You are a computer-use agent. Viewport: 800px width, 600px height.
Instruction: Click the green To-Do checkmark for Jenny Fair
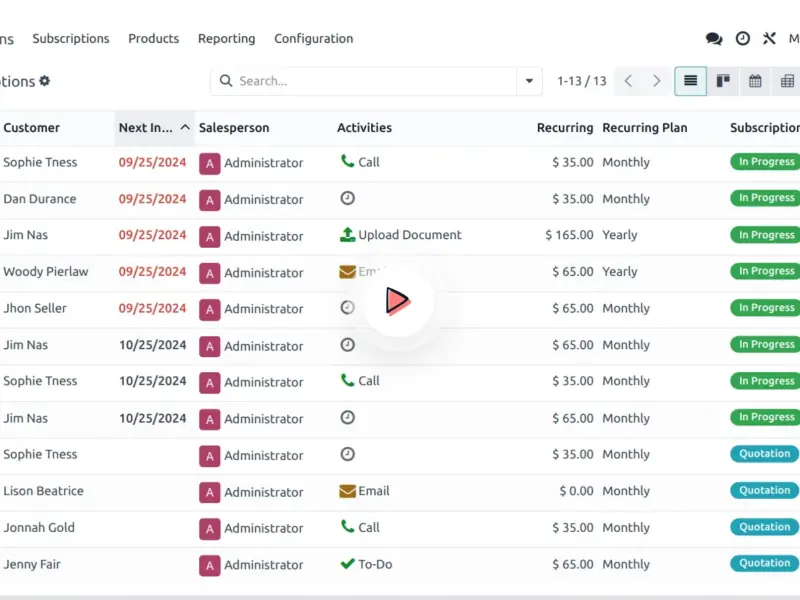click(x=347, y=564)
